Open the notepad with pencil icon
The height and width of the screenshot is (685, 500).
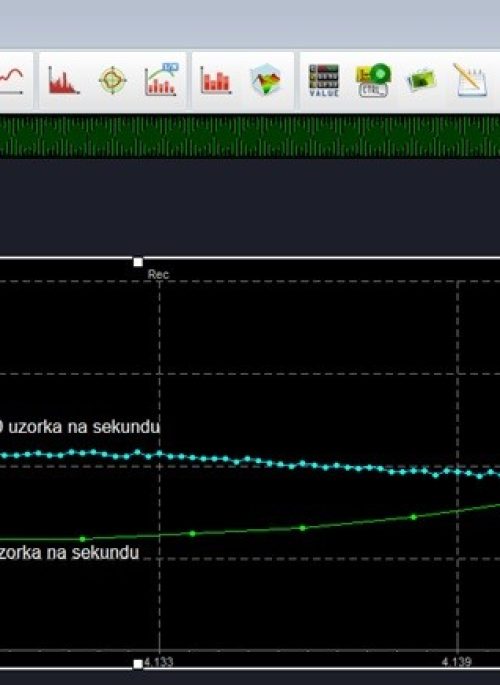coord(470,80)
